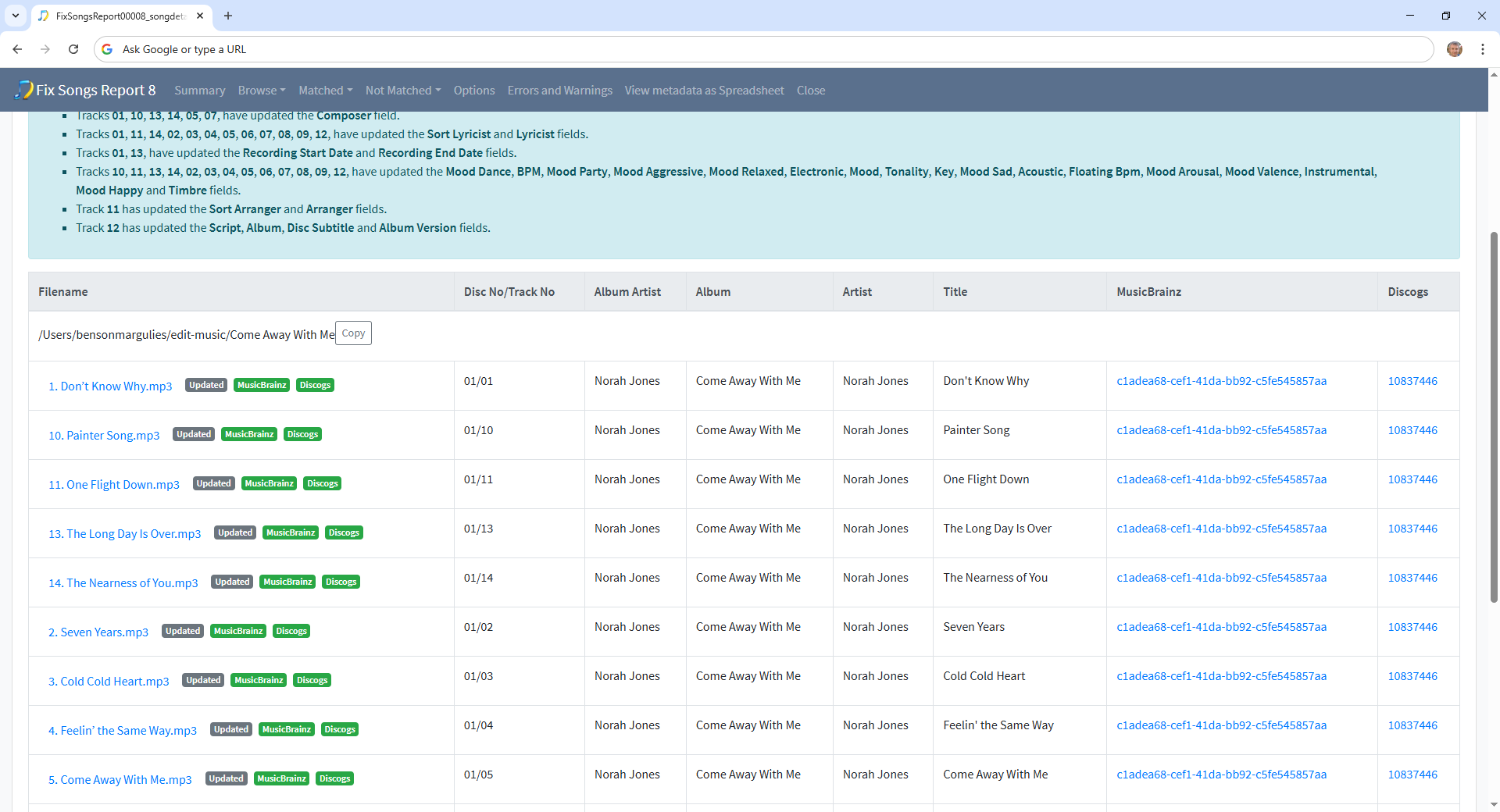Image resolution: width=1500 pixels, height=812 pixels.
Task: Open a new browser tab
Action: point(228,16)
